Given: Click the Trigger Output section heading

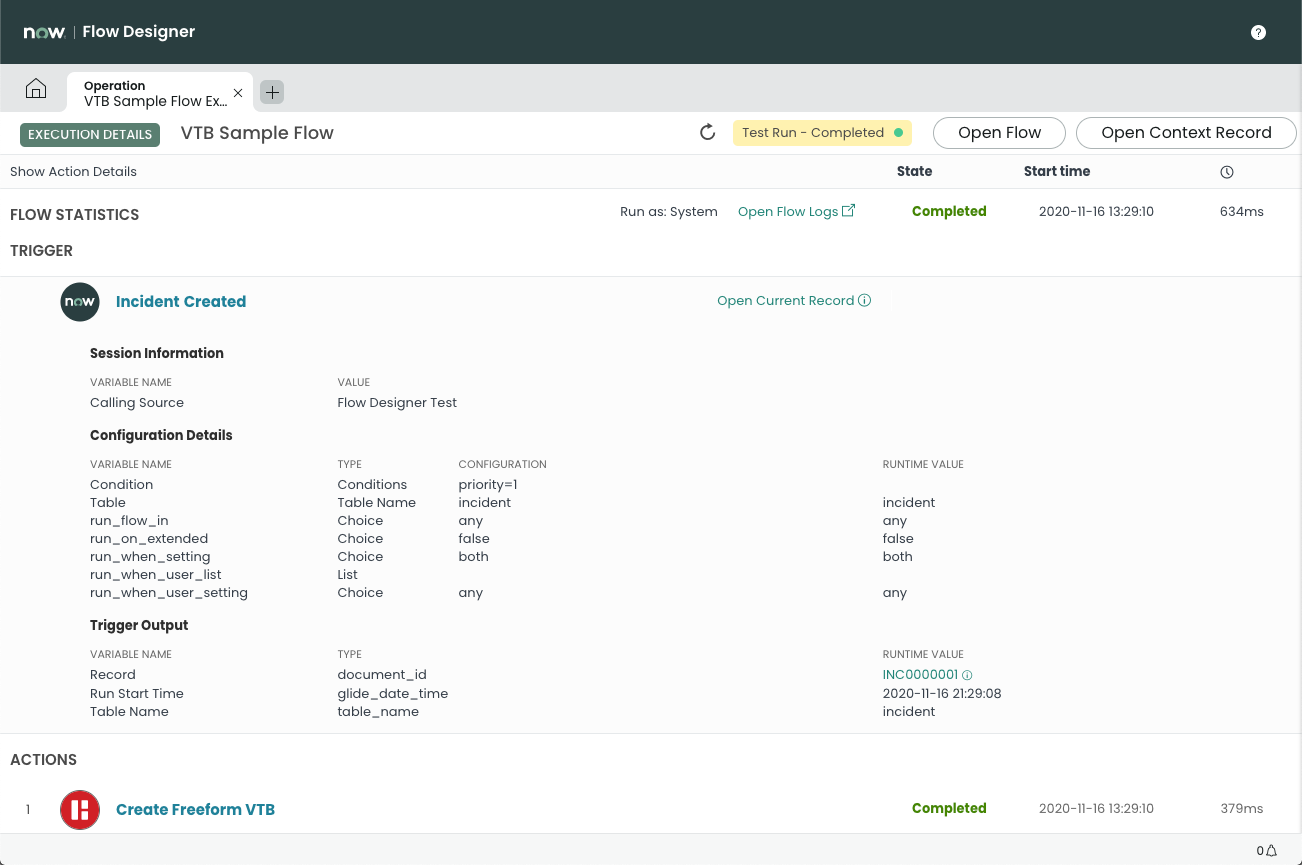Looking at the screenshot, I should point(139,625).
